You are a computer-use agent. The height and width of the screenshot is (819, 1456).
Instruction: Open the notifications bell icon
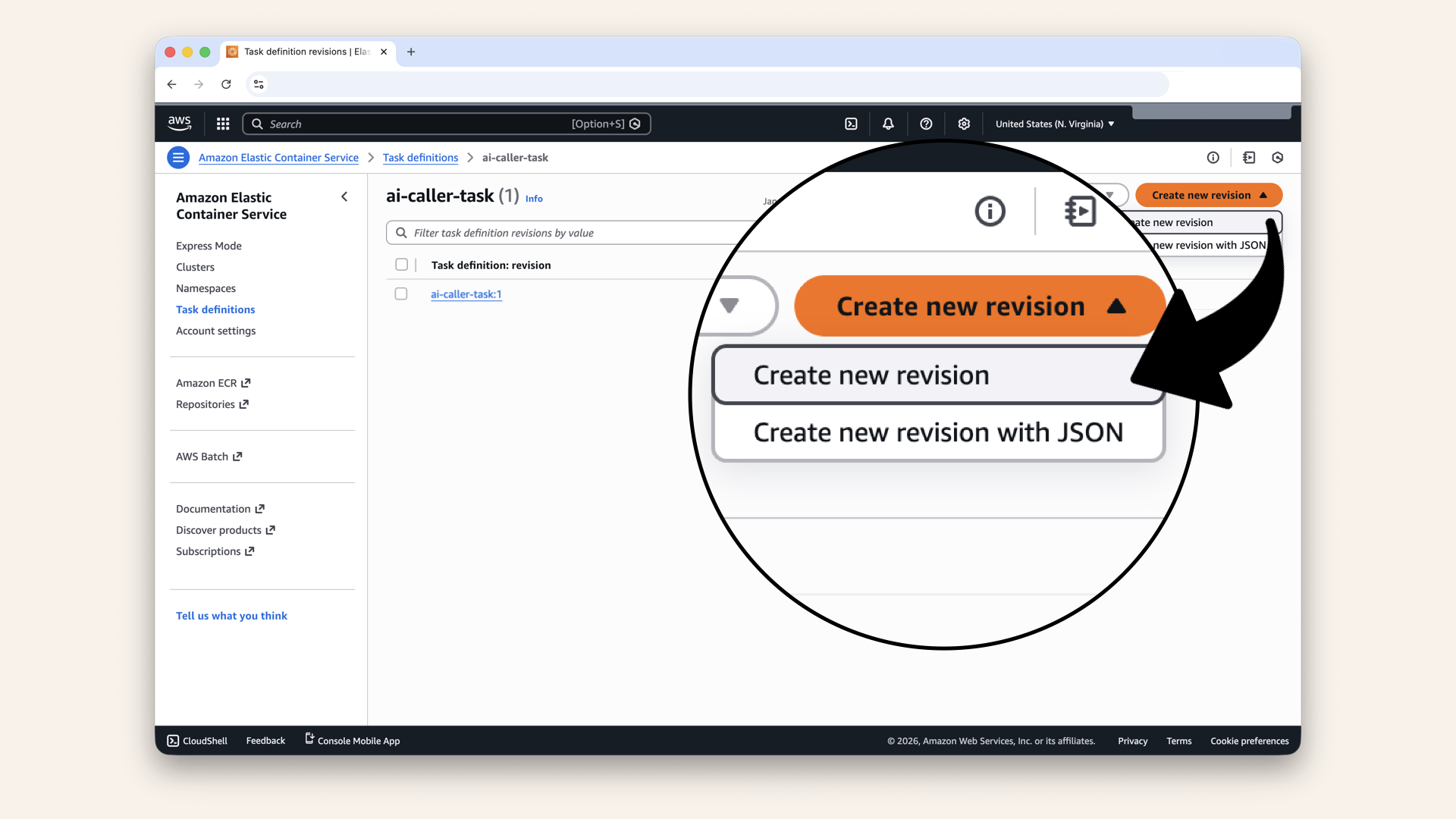point(888,124)
